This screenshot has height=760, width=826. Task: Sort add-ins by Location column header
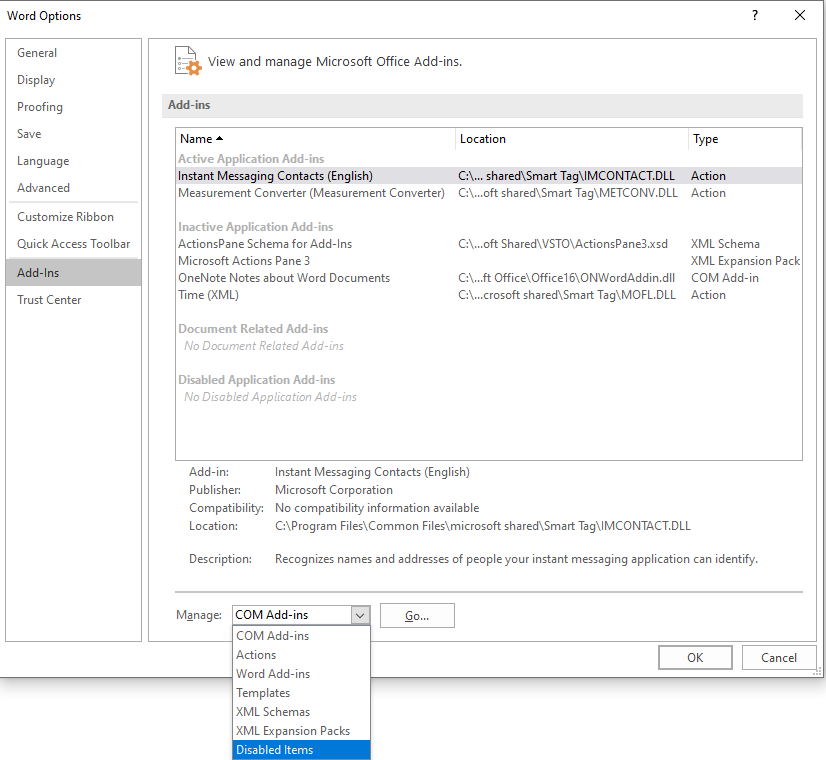pyautogui.click(x=572, y=139)
